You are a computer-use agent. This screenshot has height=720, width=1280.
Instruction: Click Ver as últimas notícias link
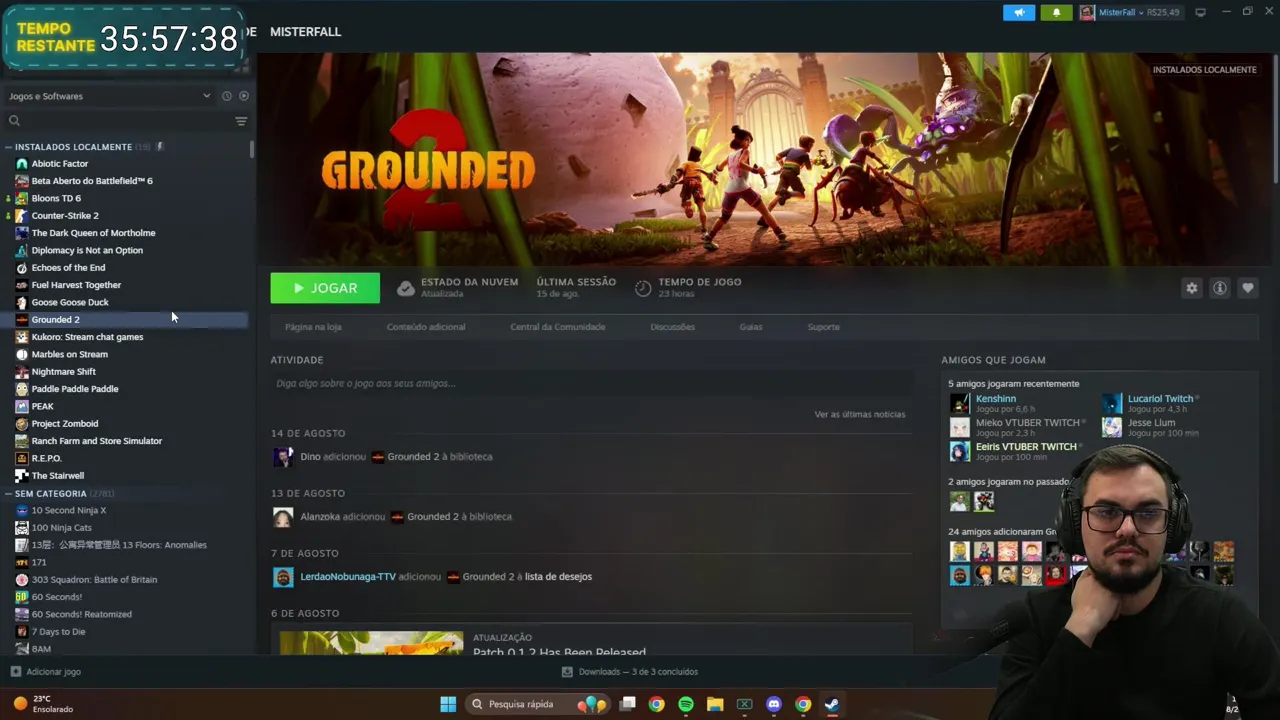(859, 414)
